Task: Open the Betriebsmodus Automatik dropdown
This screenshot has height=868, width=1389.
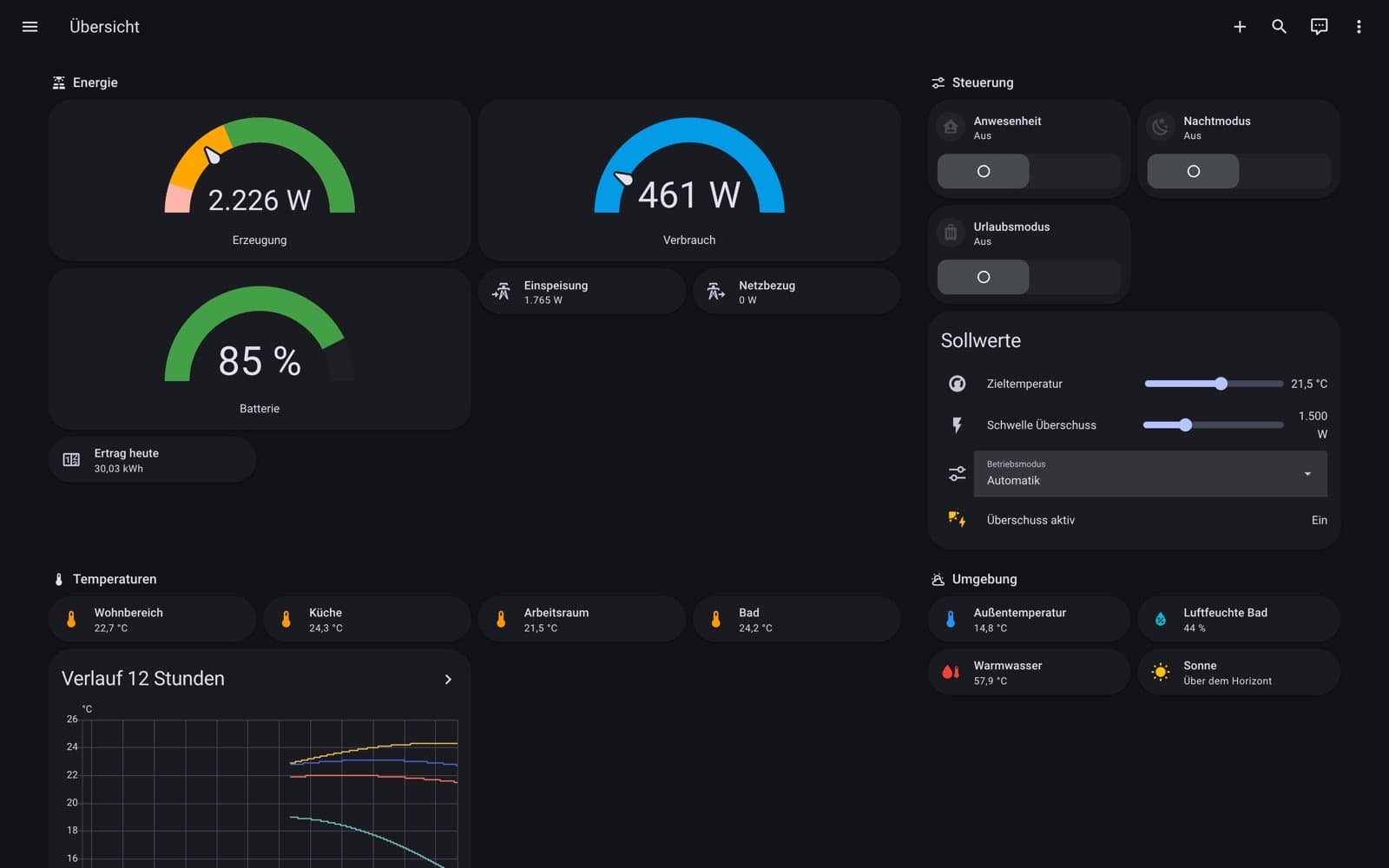Action: (x=1150, y=473)
